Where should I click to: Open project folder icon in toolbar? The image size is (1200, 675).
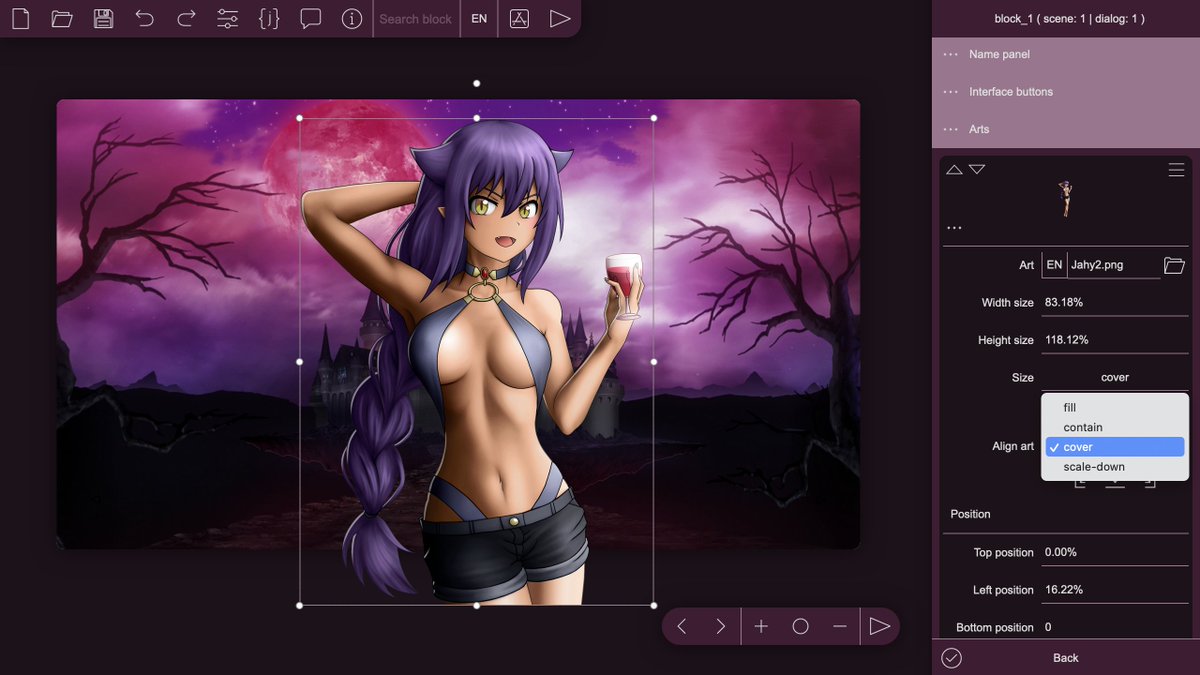pos(62,18)
